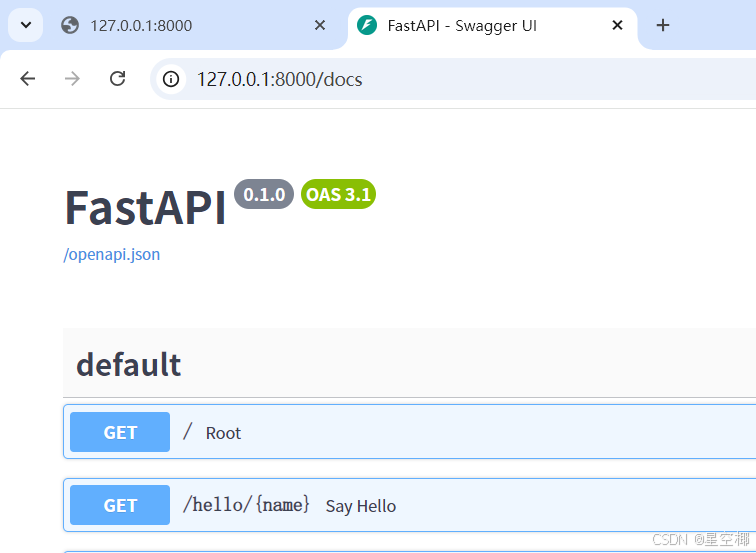Click the OAS 3.1 badge

338,194
